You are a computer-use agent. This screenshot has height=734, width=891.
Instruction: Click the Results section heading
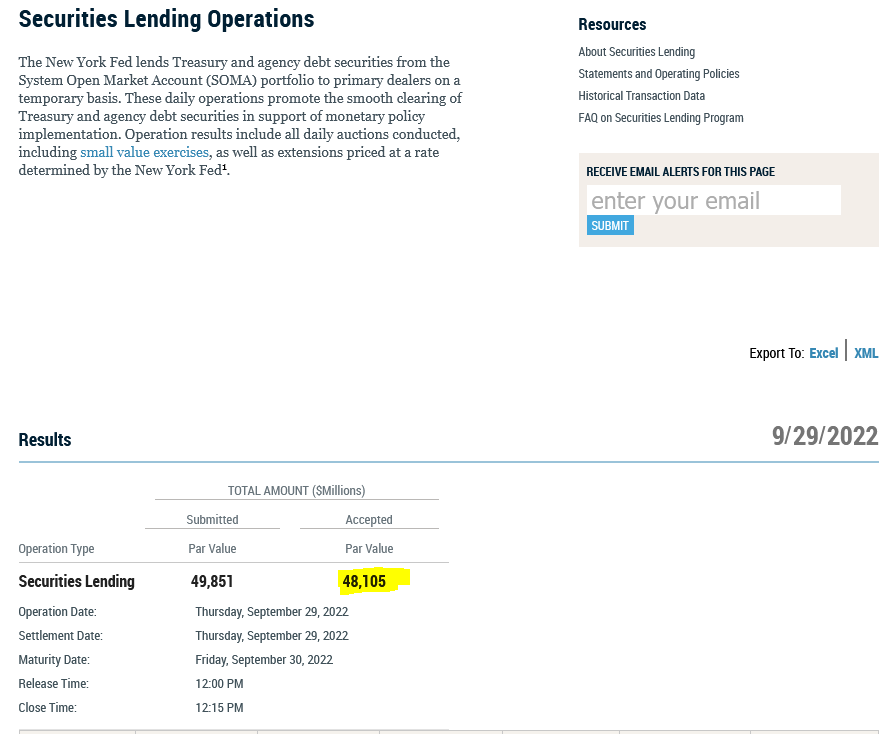(x=45, y=440)
